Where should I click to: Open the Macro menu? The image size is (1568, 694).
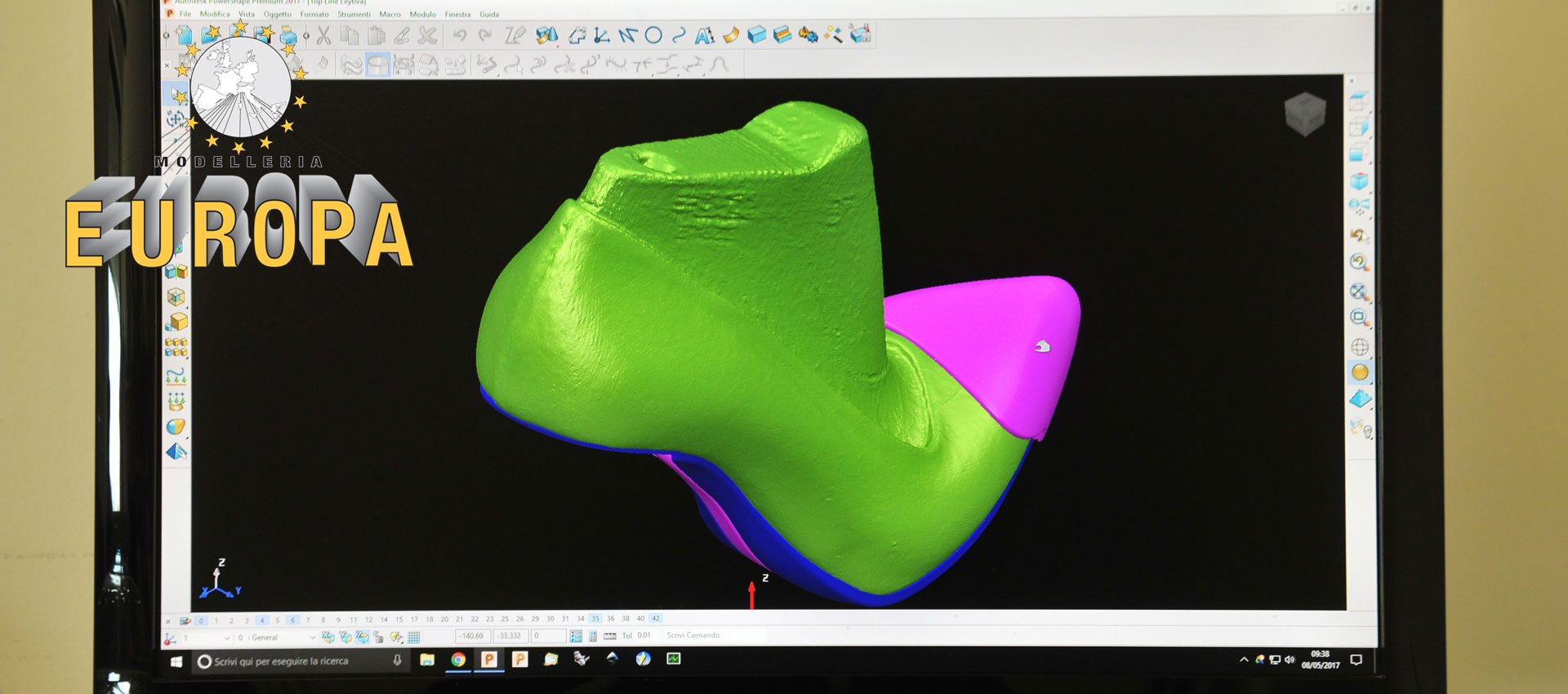click(x=390, y=14)
